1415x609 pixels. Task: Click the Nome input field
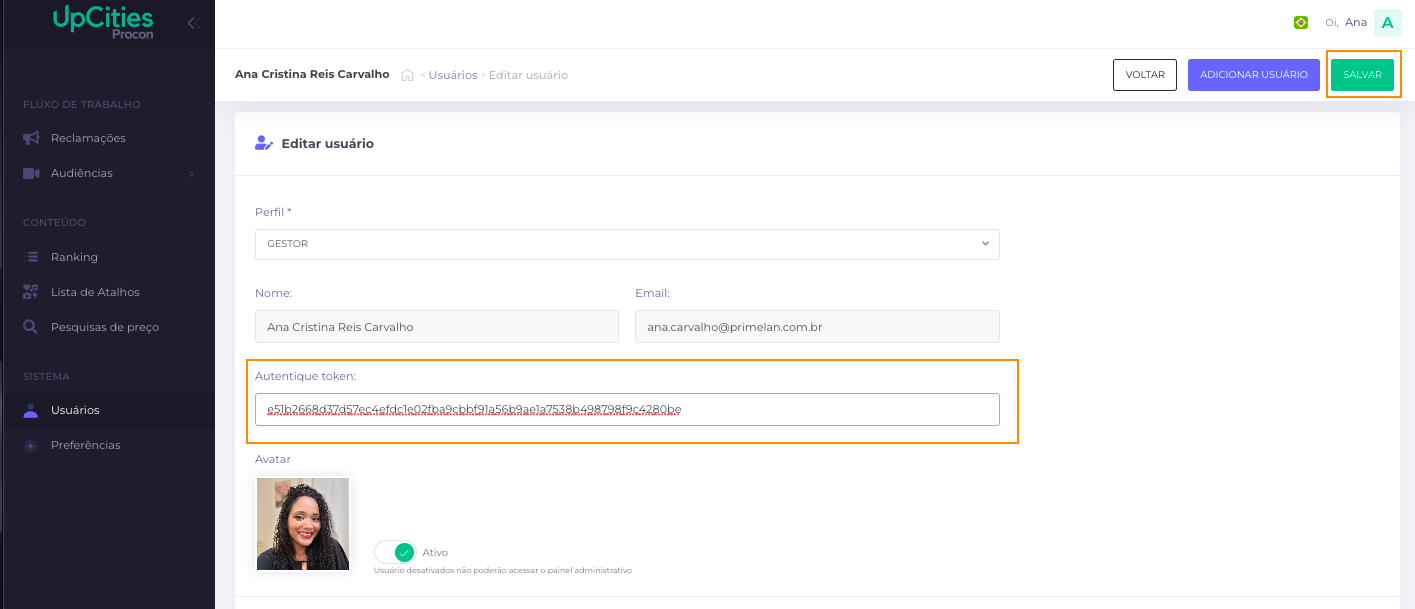(x=437, y=327)
